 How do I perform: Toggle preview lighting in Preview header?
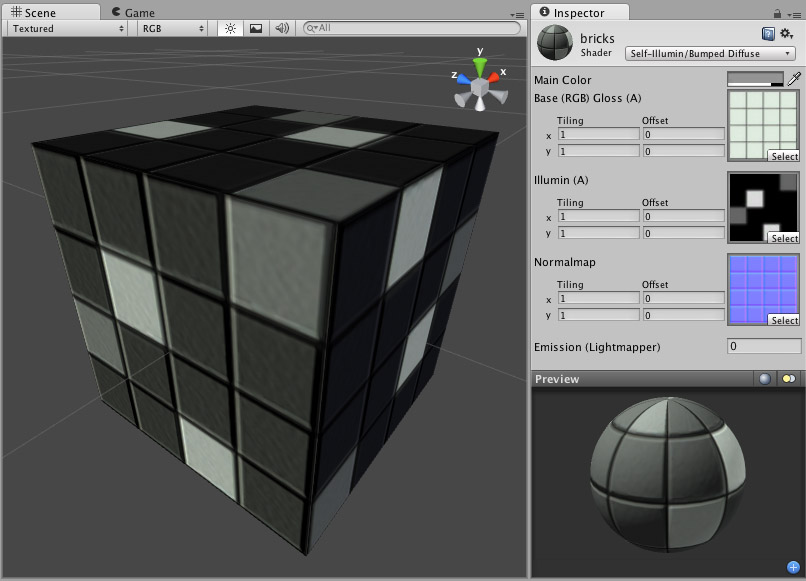pyautogui.click(x=789, y=379)
